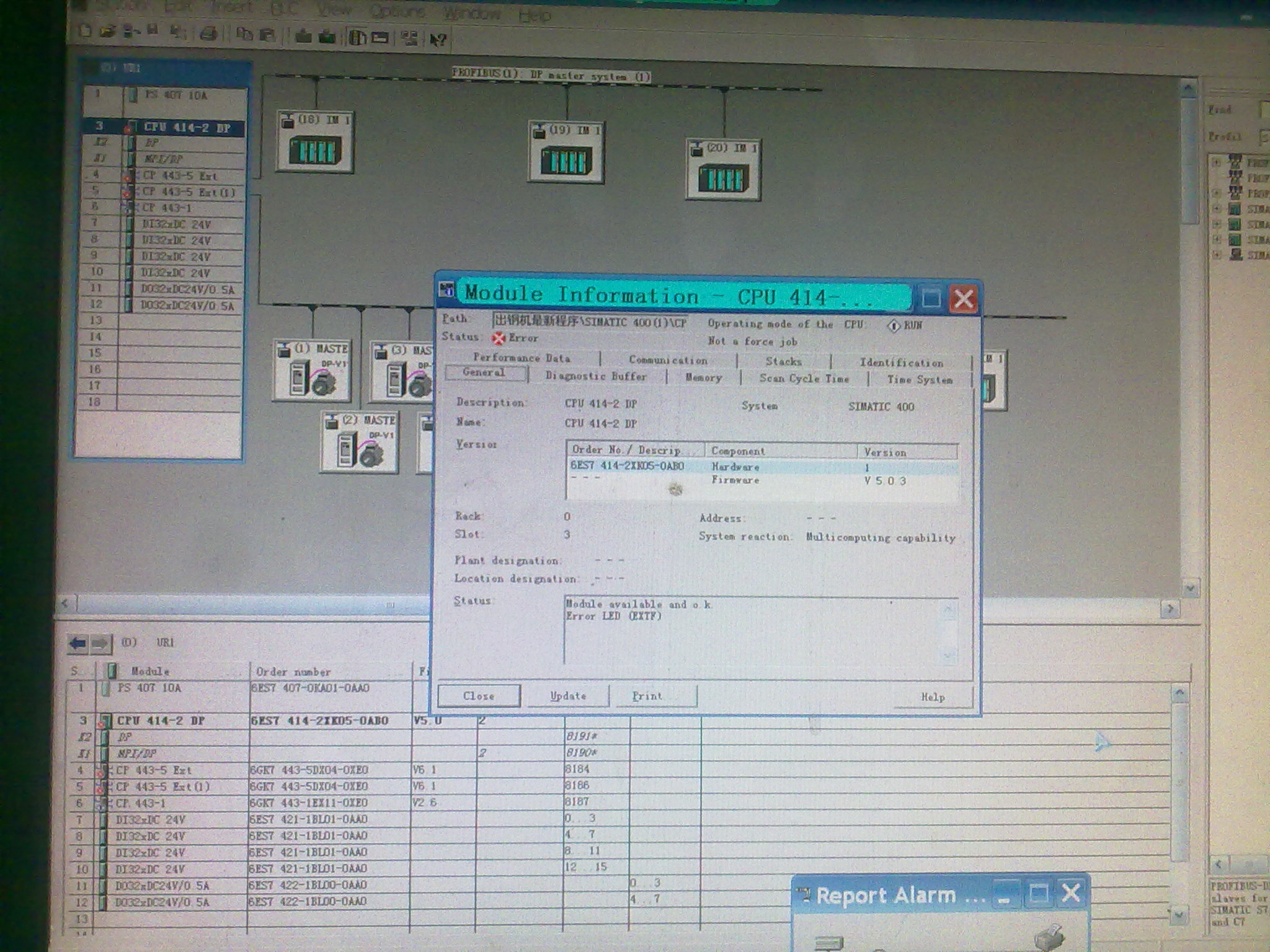Expand the last SIMATIC catalog tree node
This screenshot has width=1270, height=952.
(x=1217, y=255)
